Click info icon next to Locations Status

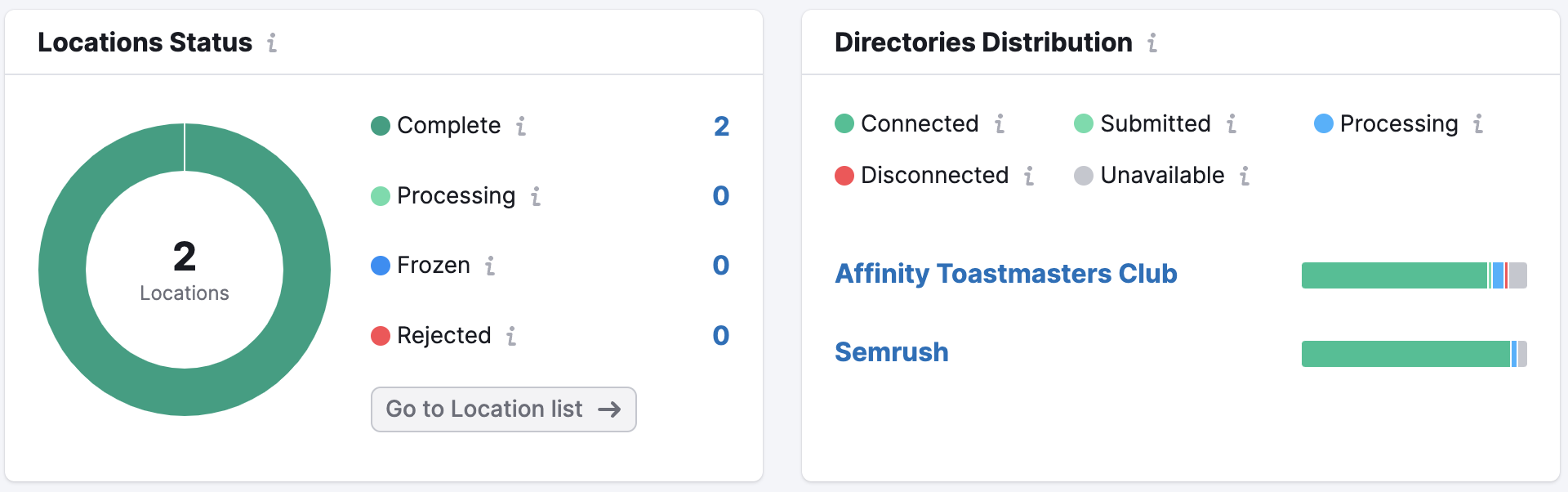point(272,42)
